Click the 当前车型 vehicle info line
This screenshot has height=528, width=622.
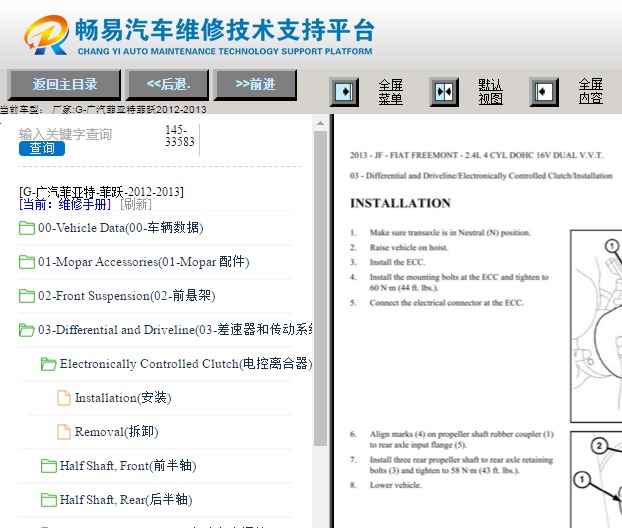pos(103,109)
